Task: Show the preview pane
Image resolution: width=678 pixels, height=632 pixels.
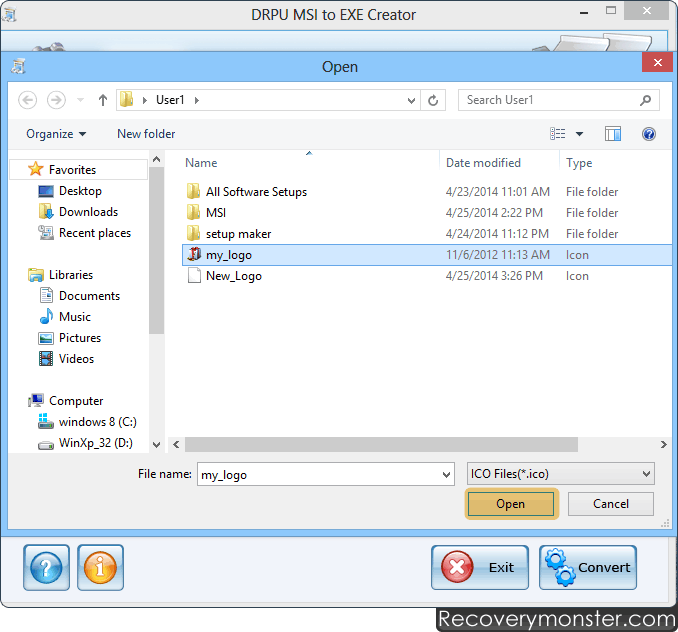Action: pyautogui.click(x=613, y=134)
